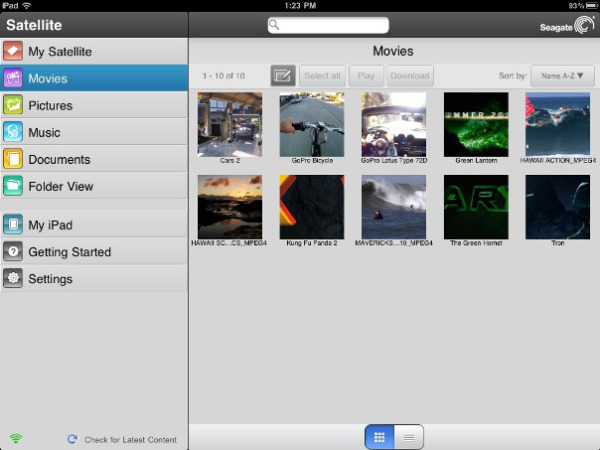
Task: Open Getting Started guide
Action: [94, 251]
